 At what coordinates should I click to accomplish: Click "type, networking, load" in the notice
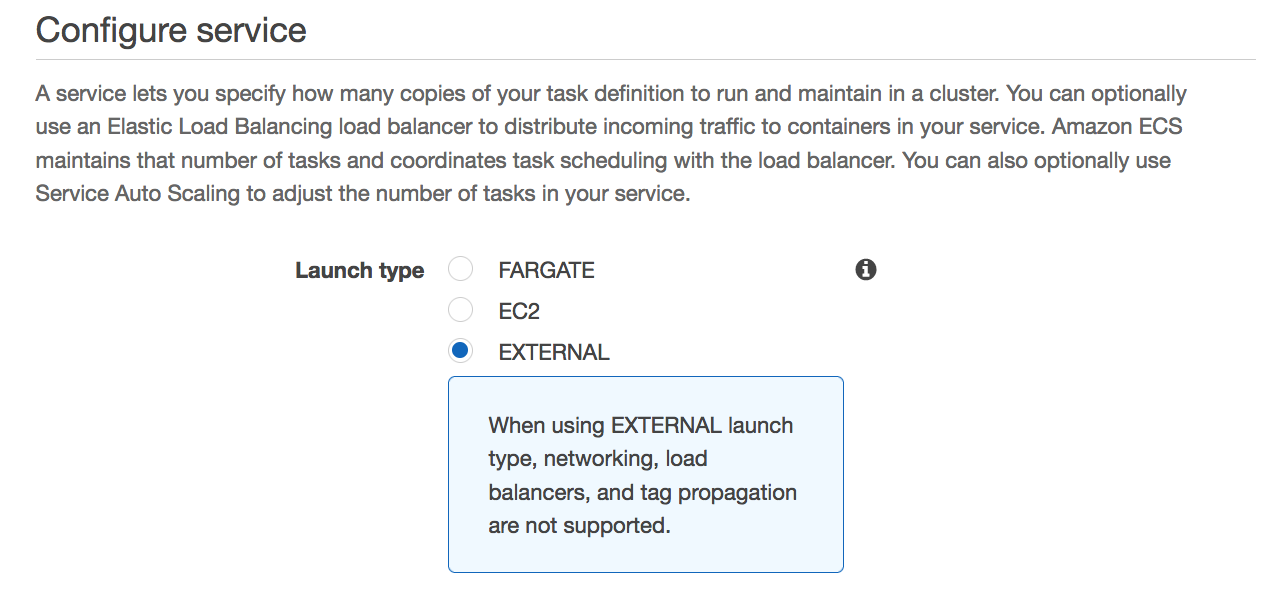(x=598, y=459)
